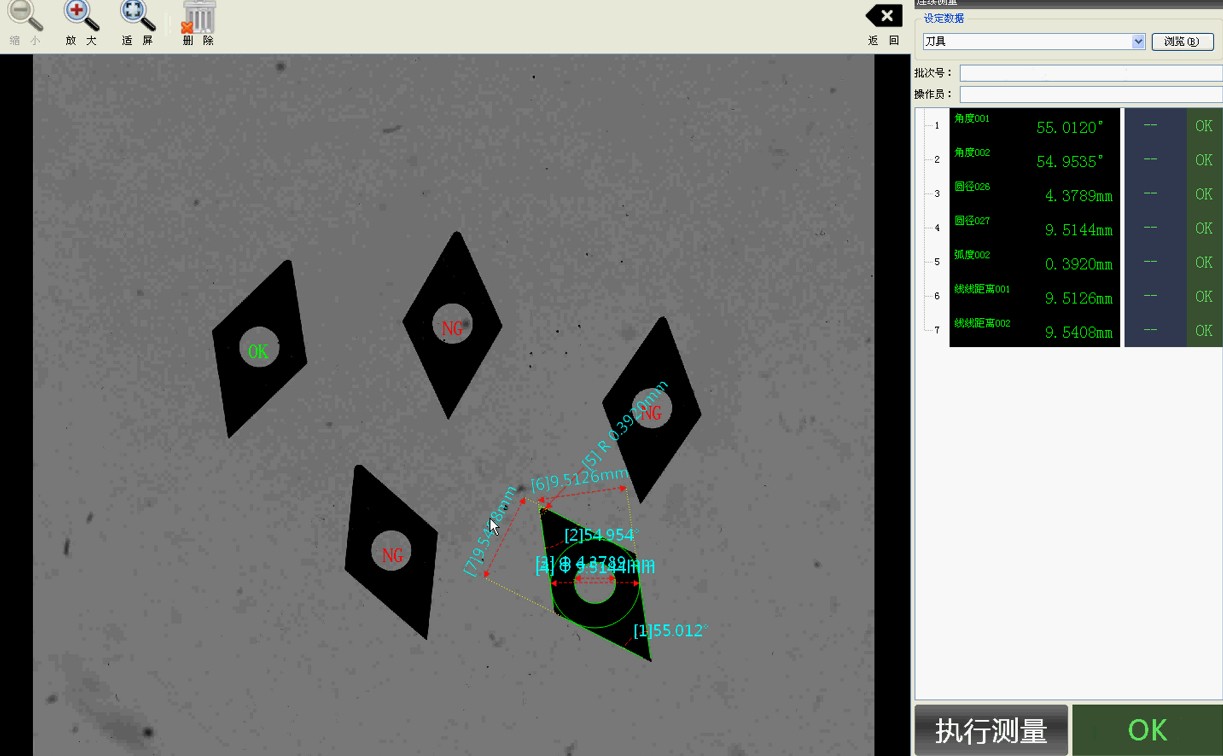Click the 浏览(B) browse button
The image size is (1223, 756).
(x=1182, y=42)
